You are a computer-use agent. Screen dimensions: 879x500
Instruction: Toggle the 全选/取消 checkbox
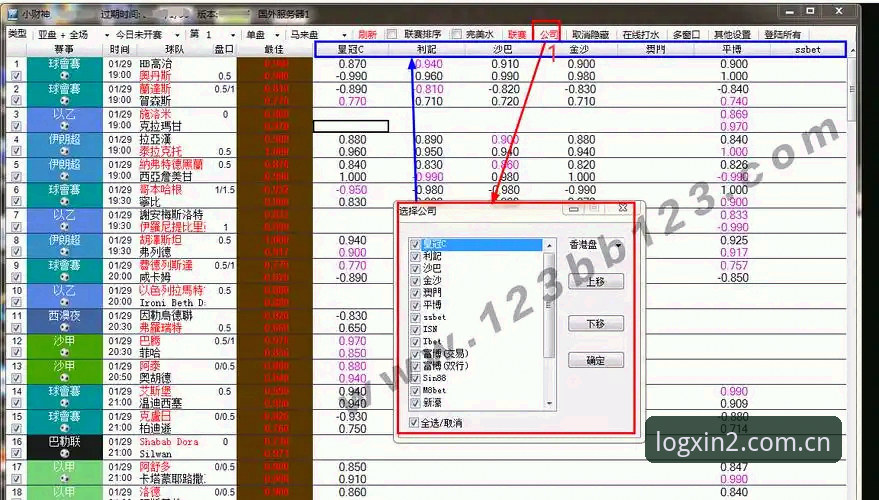click(414, 423)
